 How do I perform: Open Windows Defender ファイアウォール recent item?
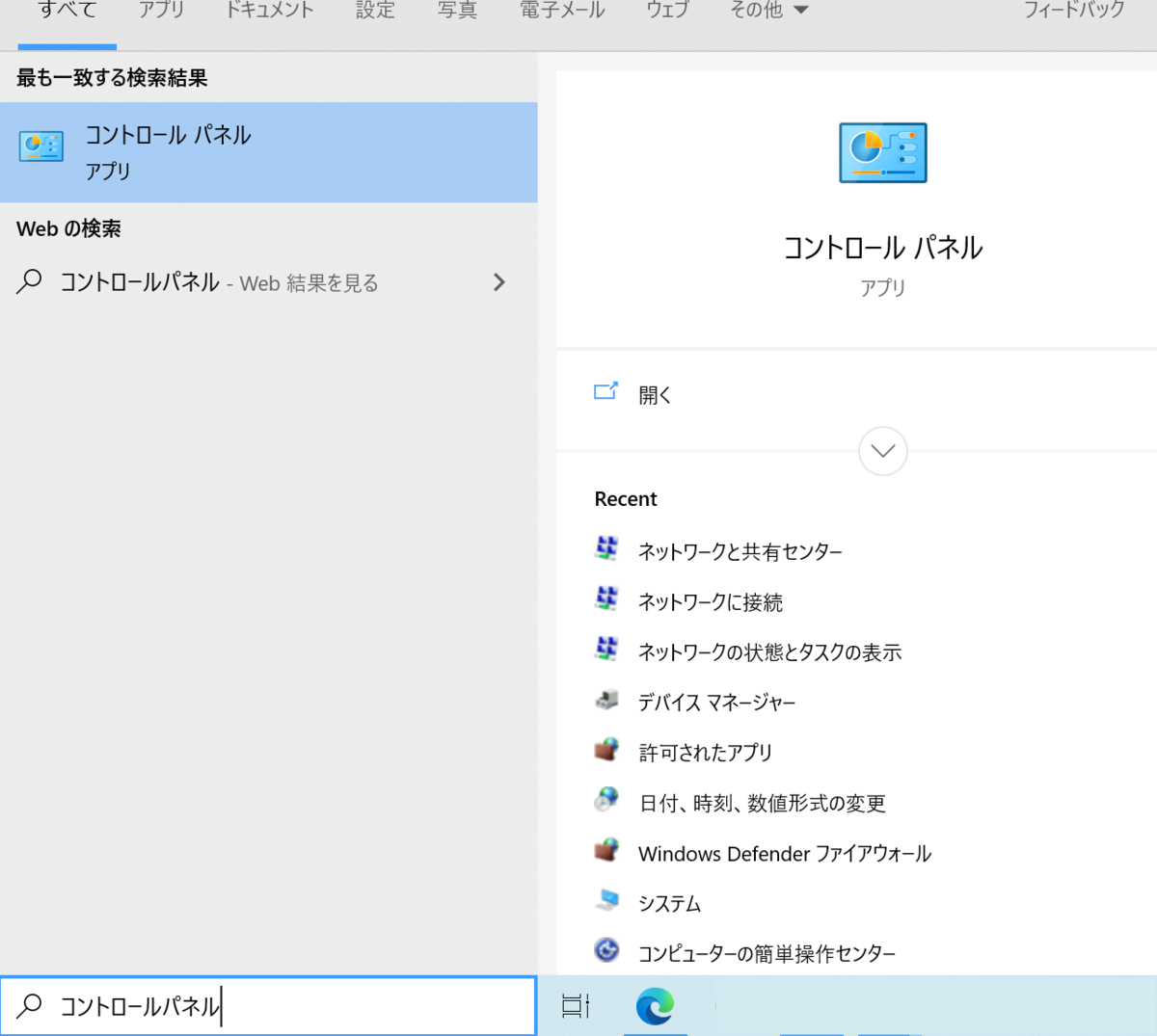coord(785,853)
